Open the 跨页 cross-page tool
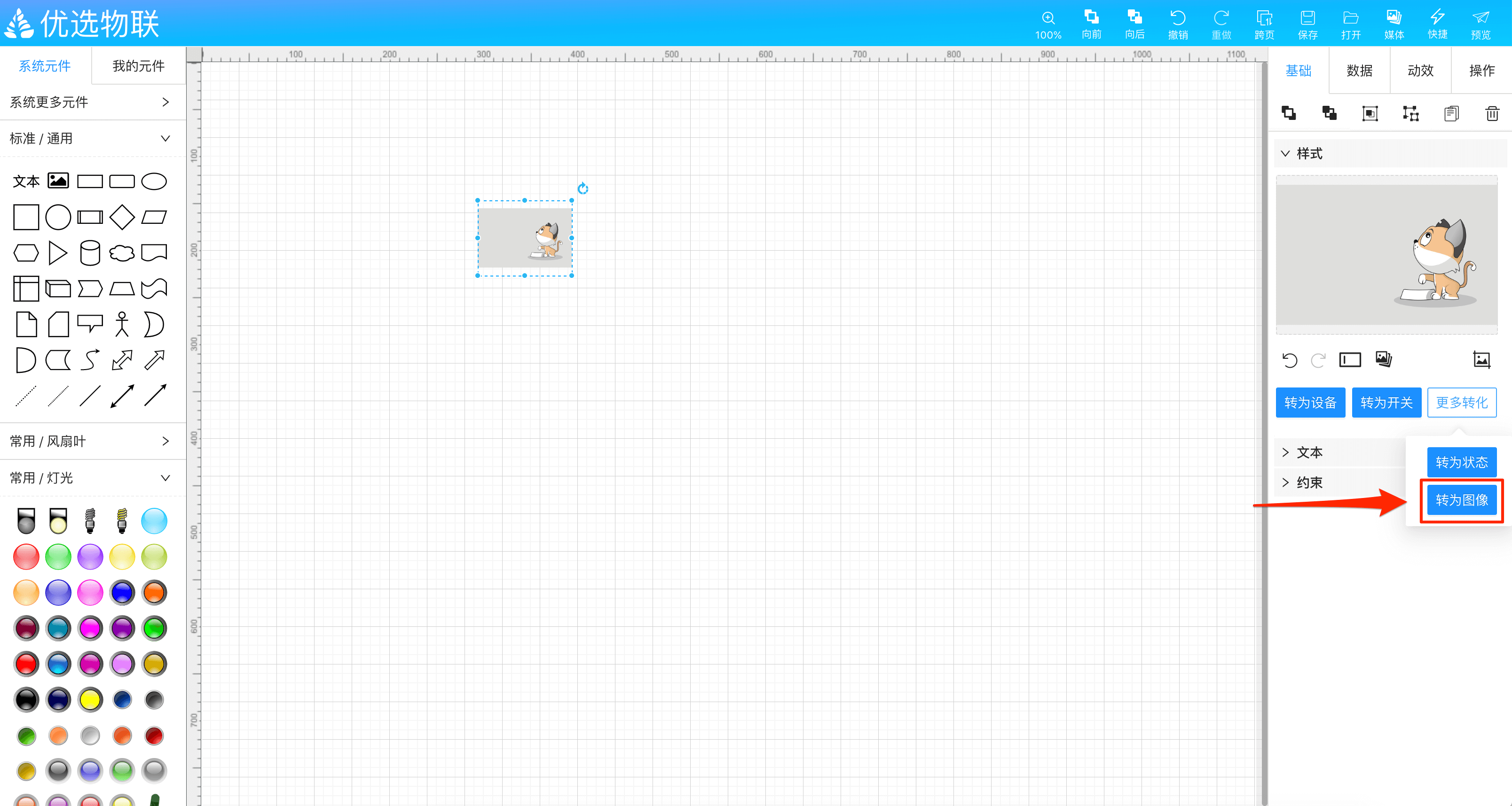This screenshot has height=806, width=1512. coord(1264,24)
